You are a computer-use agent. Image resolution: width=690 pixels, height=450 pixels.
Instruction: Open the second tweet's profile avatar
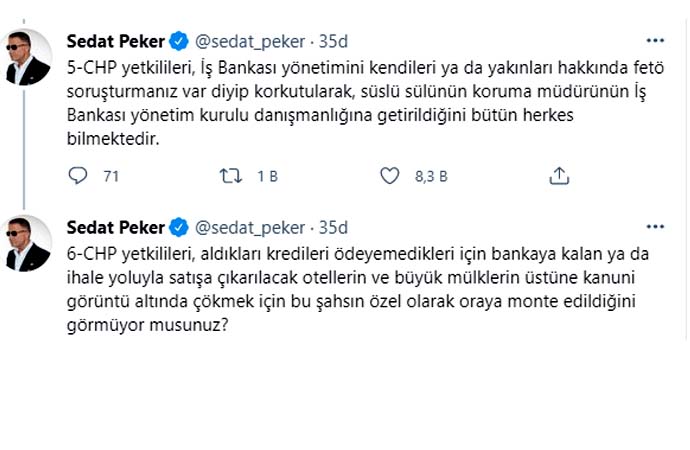coord(28,242)
